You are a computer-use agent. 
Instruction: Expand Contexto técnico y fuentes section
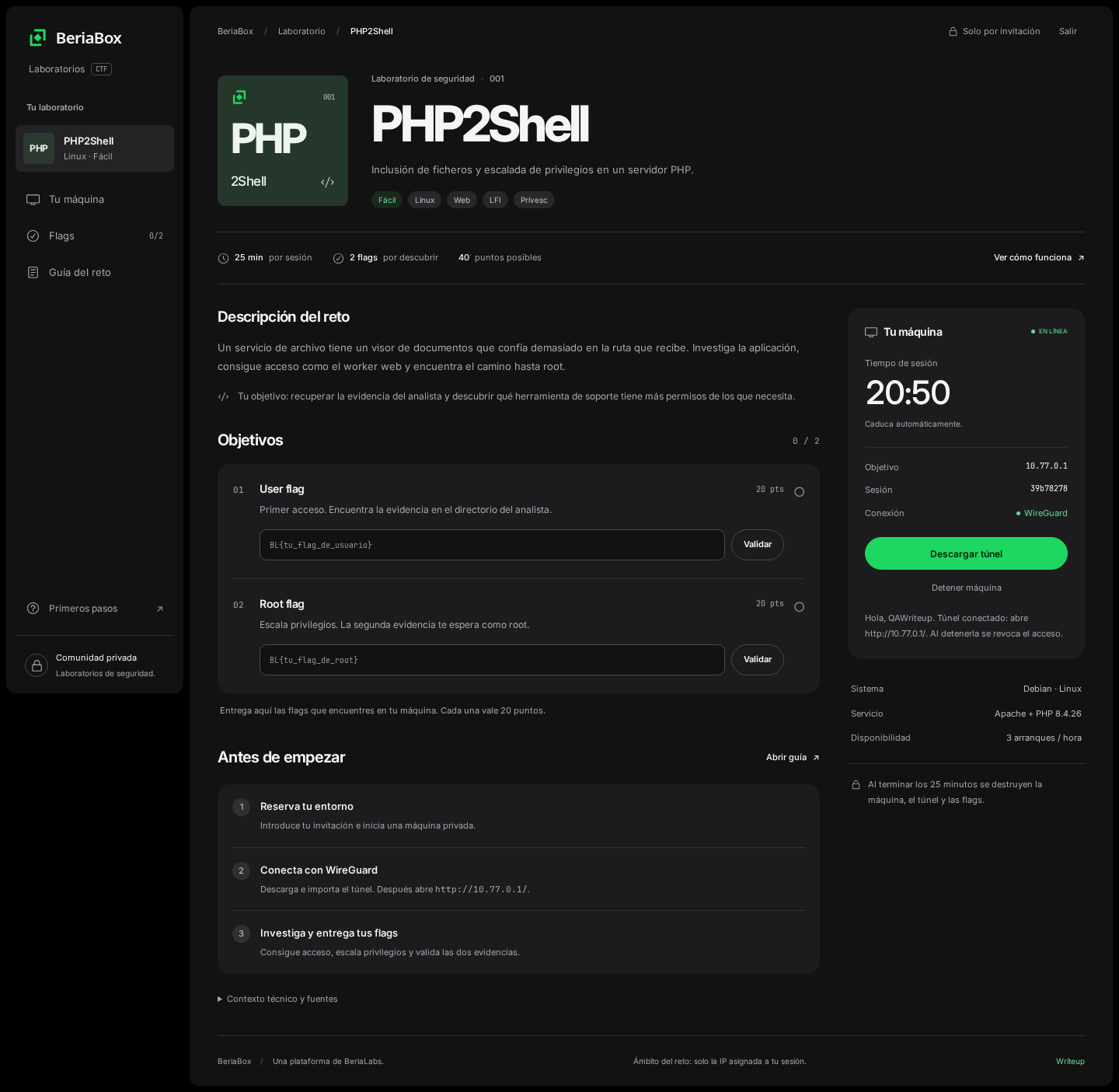point(277,1000)
